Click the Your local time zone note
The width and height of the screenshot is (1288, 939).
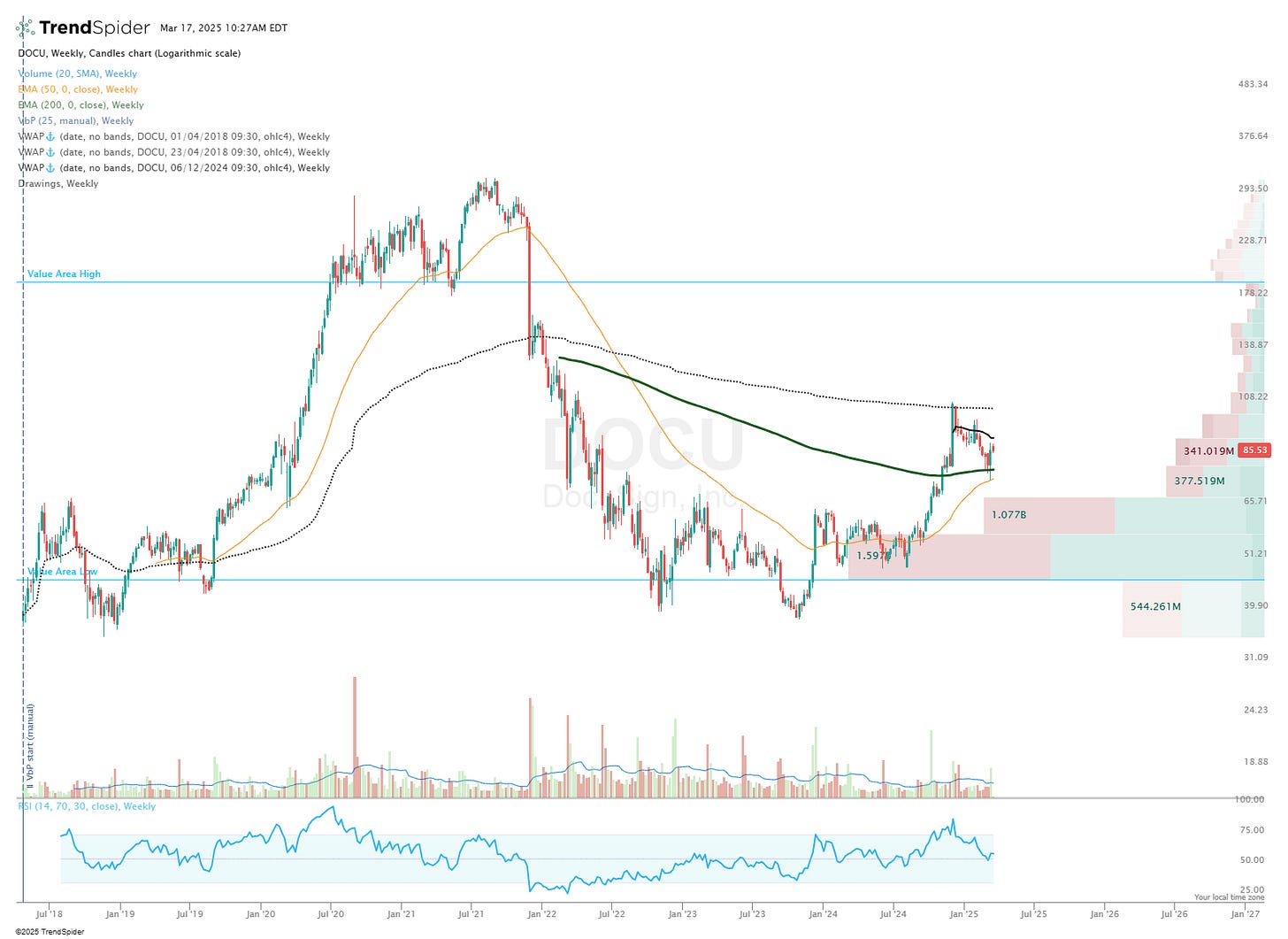tap(1229, 897)
